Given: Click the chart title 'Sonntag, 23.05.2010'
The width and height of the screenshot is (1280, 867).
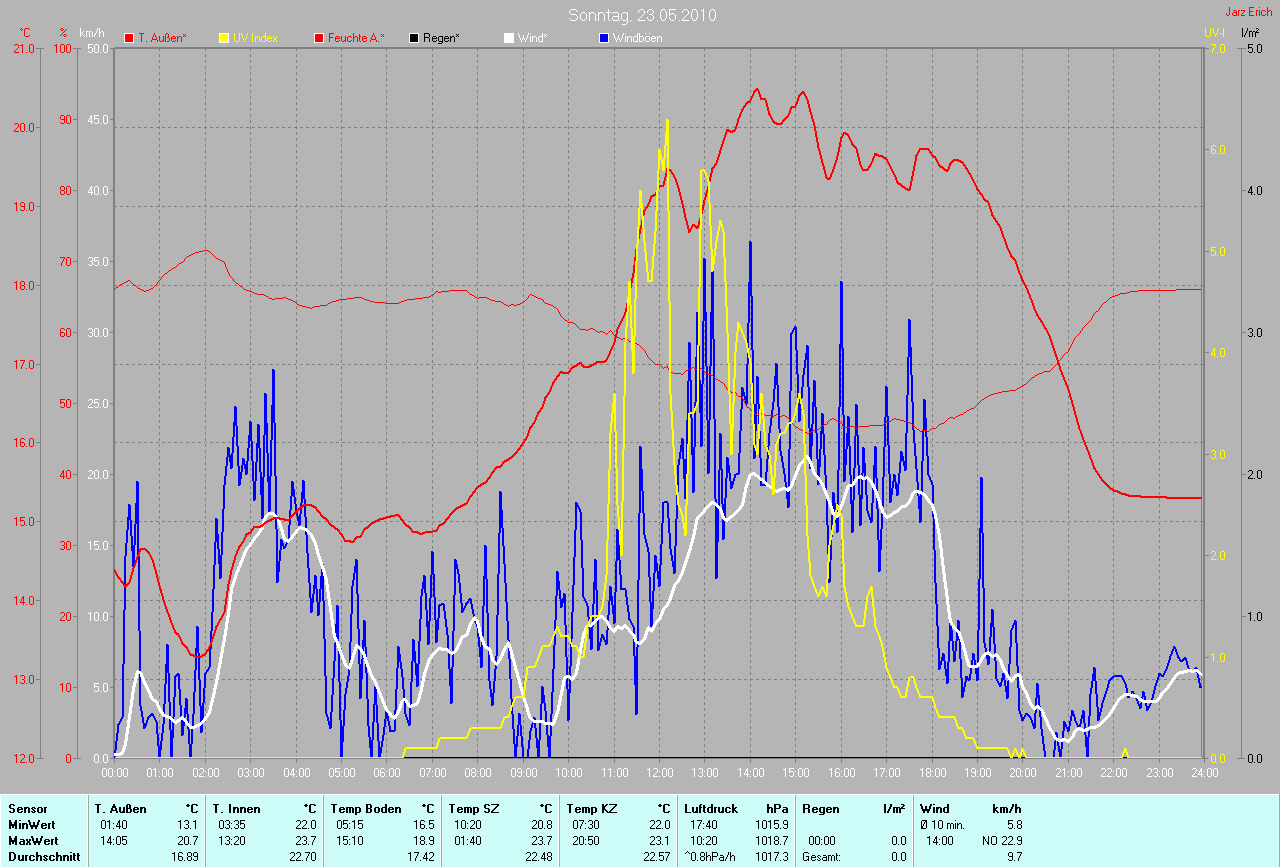Looking at the screenshot, I should pos(642,15).
